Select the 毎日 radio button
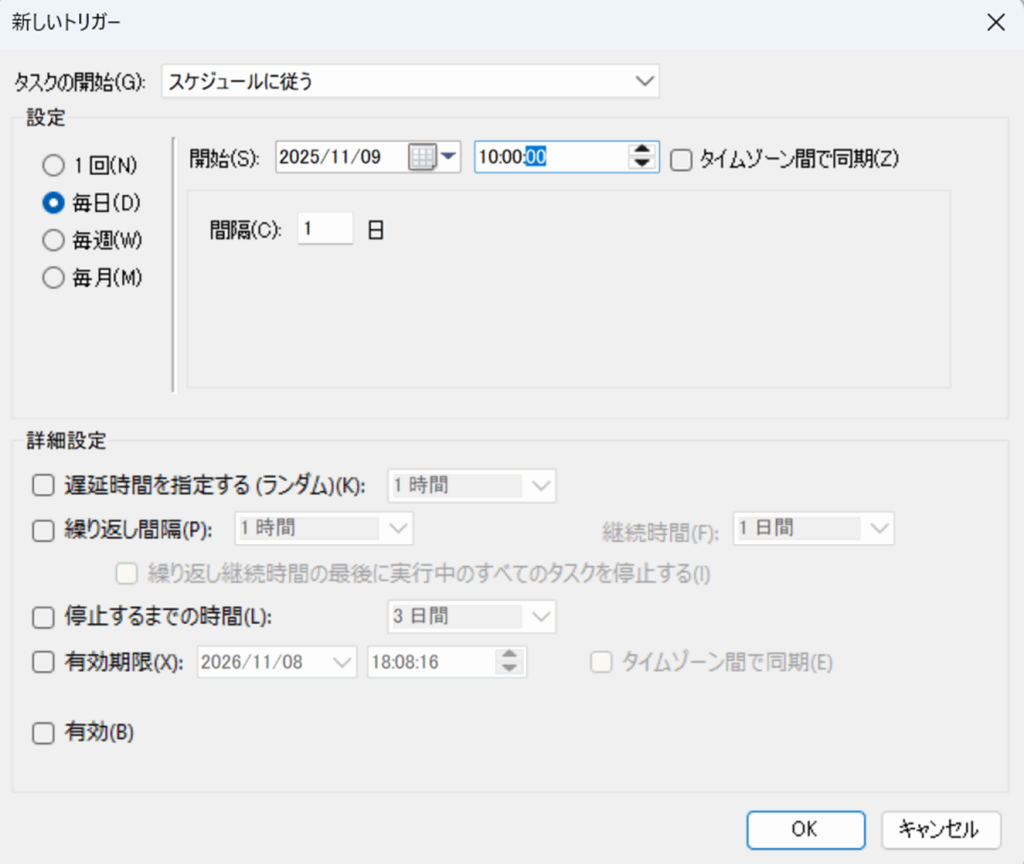Viewport: 1024px width, 864px height. click(x=53, y=202)
